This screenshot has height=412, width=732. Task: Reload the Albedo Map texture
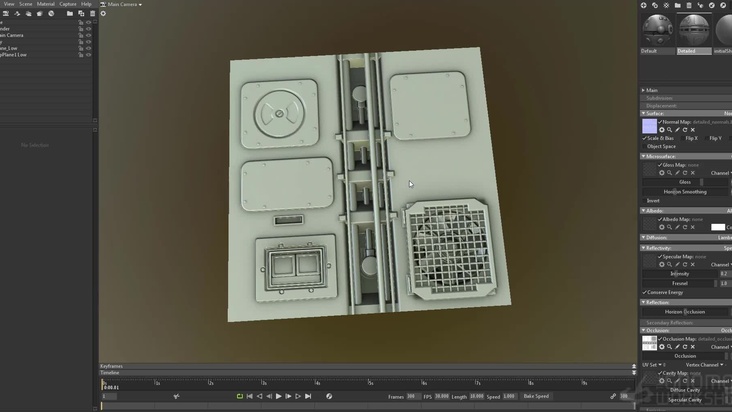tap(685, 227)
